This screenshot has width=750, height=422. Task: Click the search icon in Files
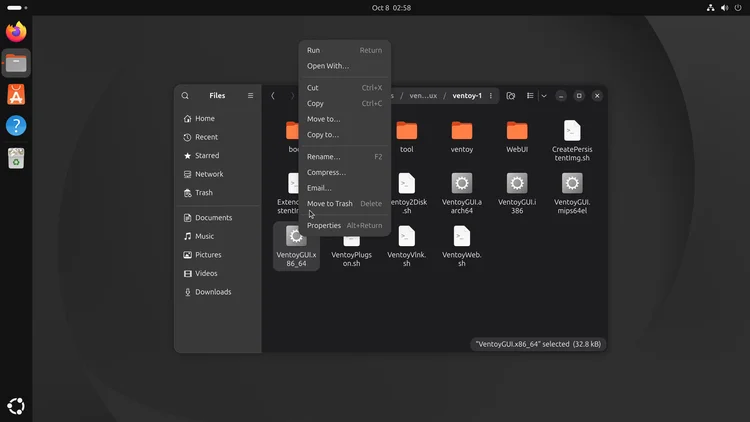click(x=185, y=96)
